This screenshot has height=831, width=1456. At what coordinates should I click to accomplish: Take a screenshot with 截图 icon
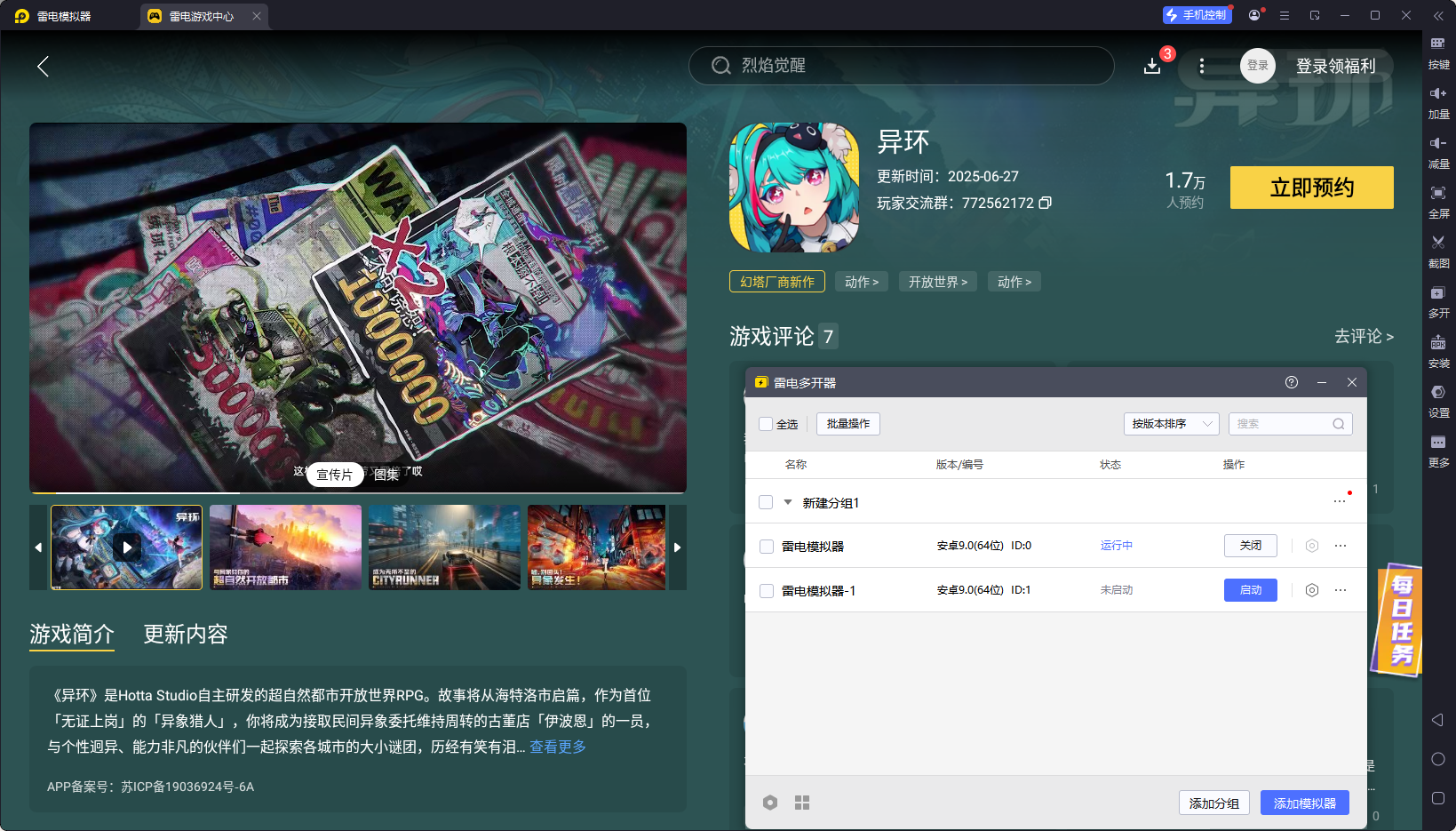point(1438,252)
